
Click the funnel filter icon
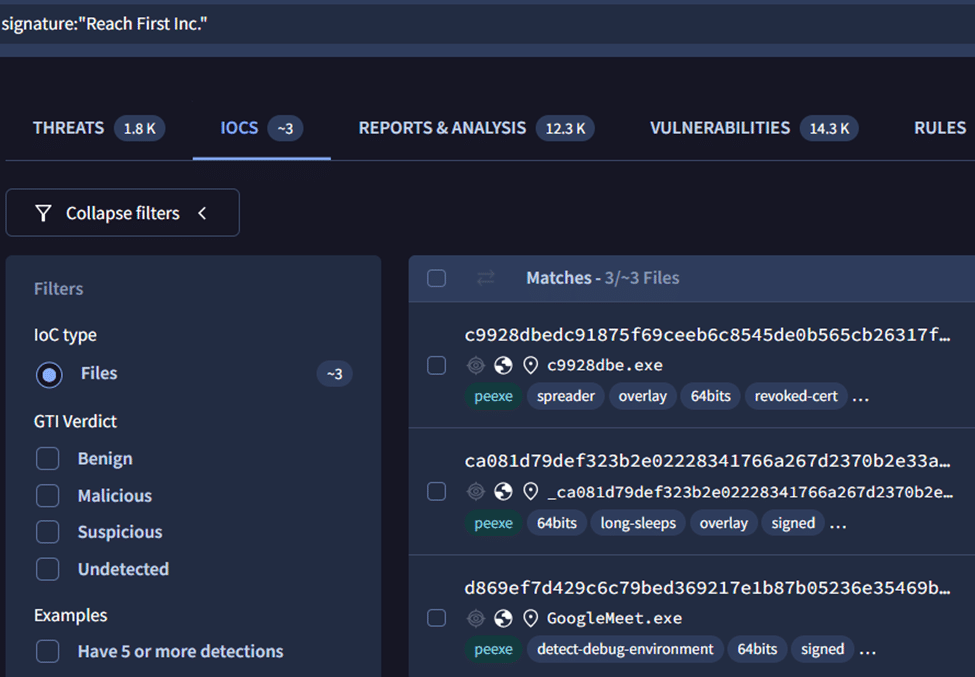43,213
